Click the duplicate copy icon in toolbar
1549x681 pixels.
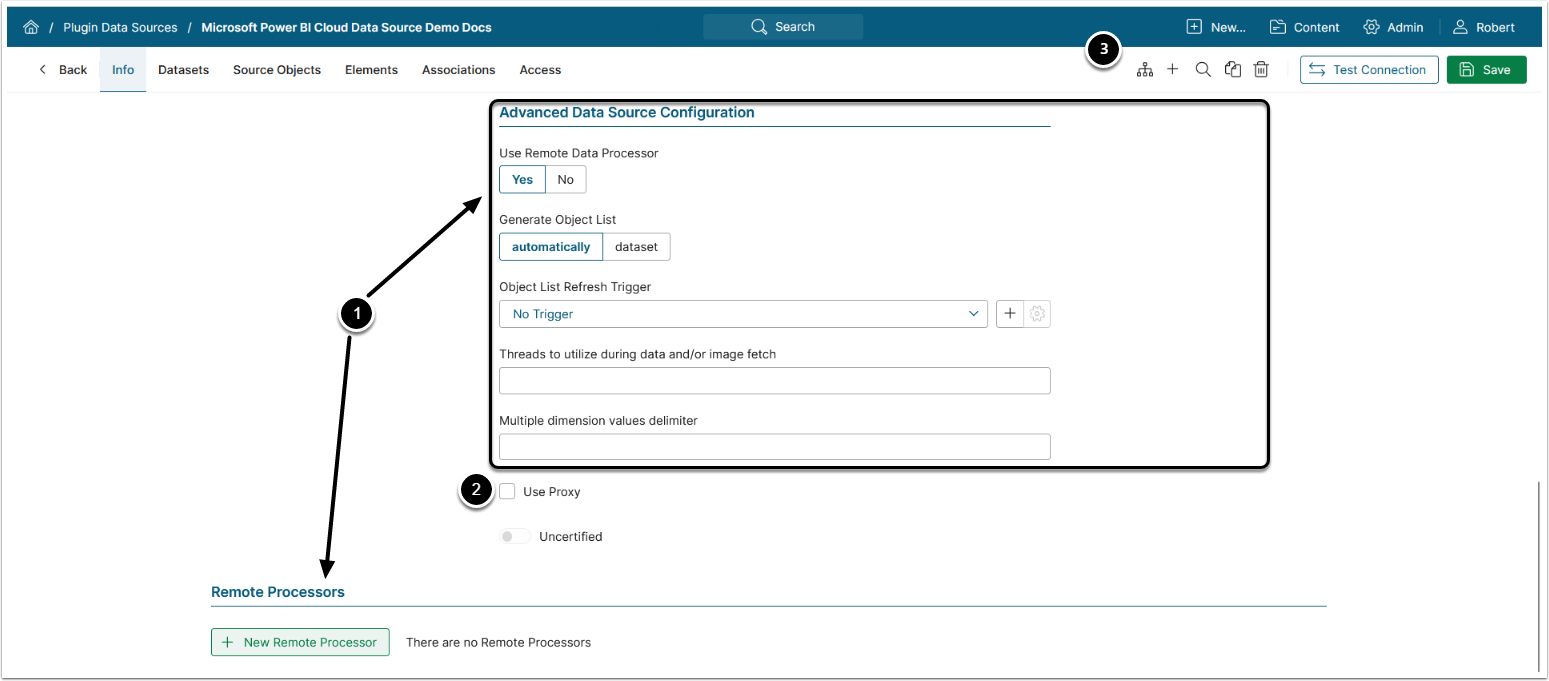click(x=1233, y=70)
